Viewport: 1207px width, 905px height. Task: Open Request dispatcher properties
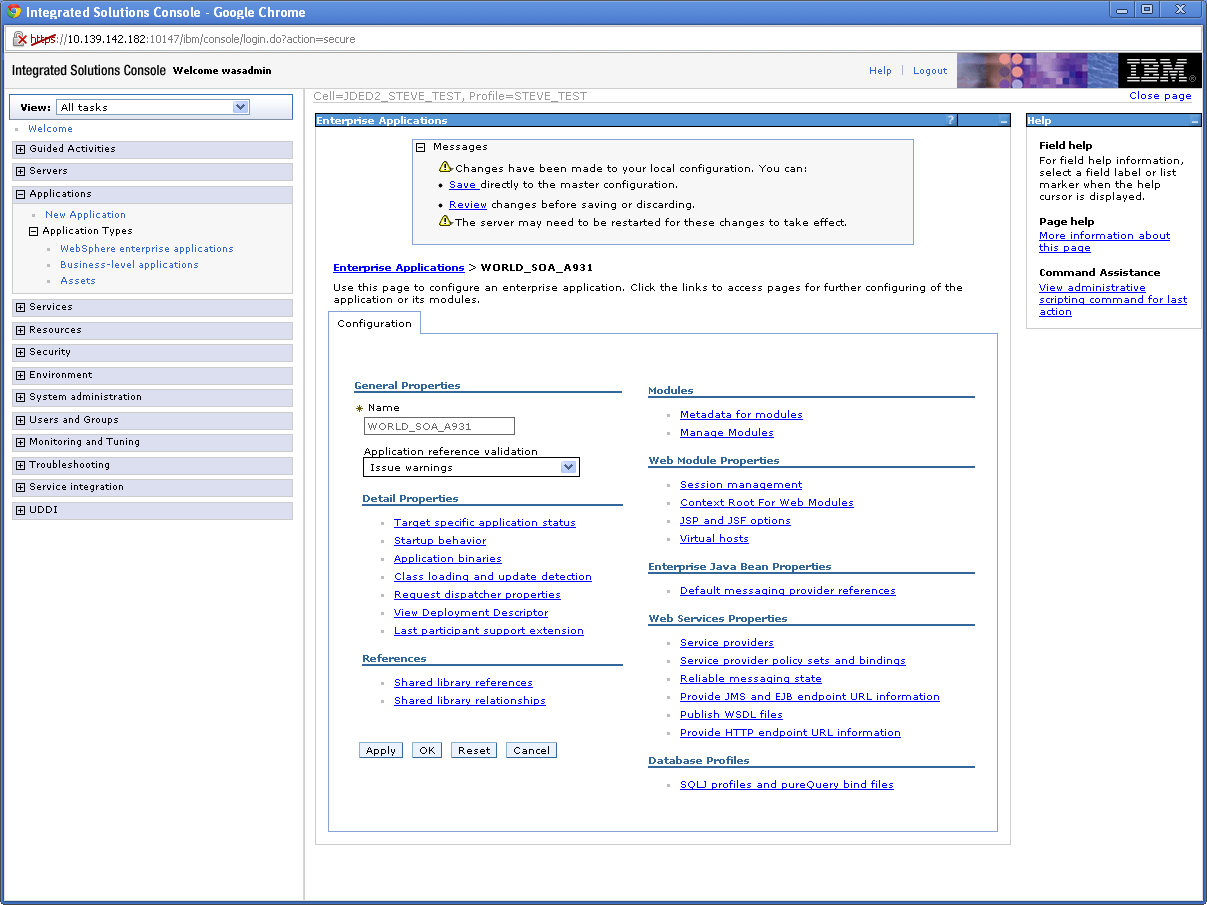(477, 595)
